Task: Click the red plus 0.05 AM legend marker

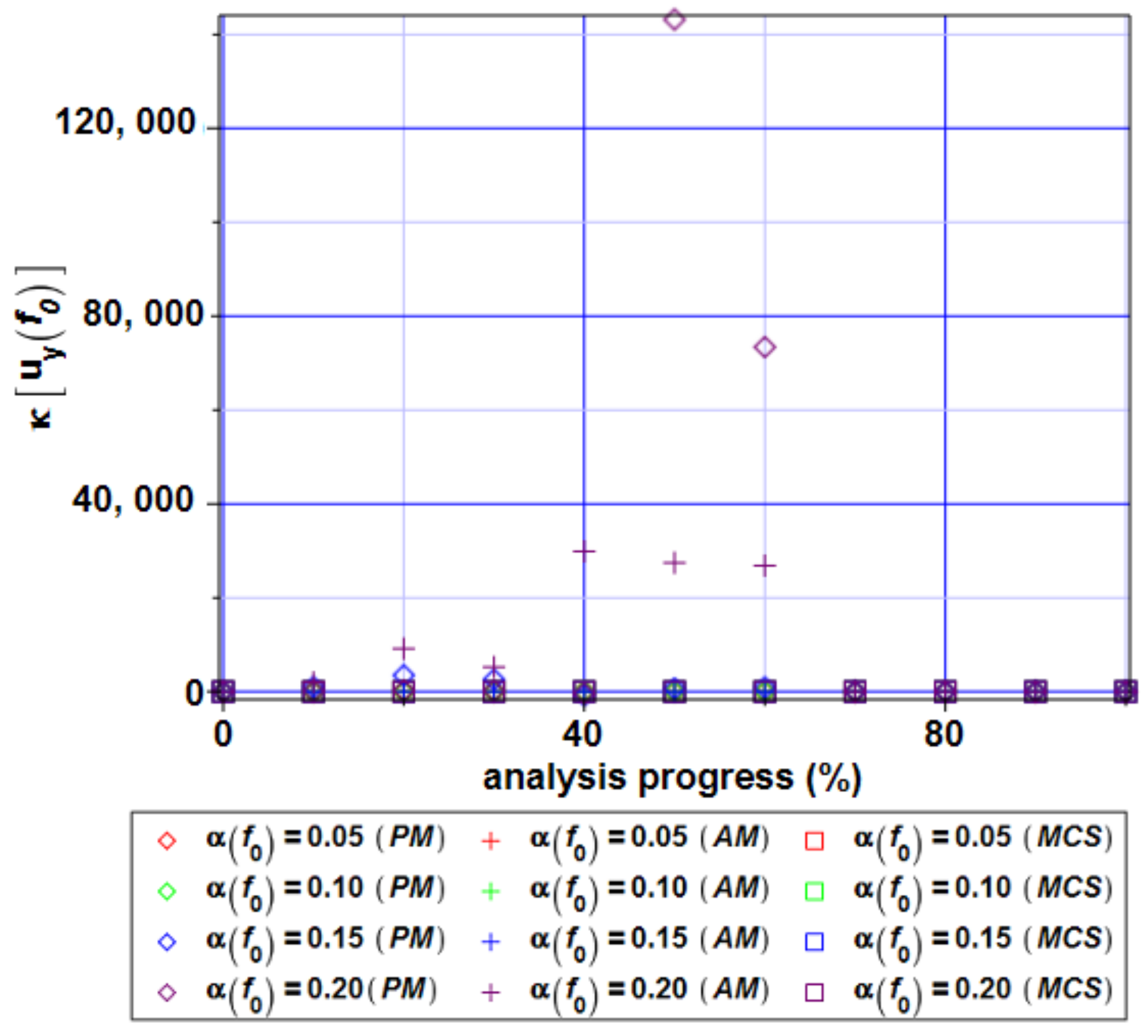Action: 490,841
